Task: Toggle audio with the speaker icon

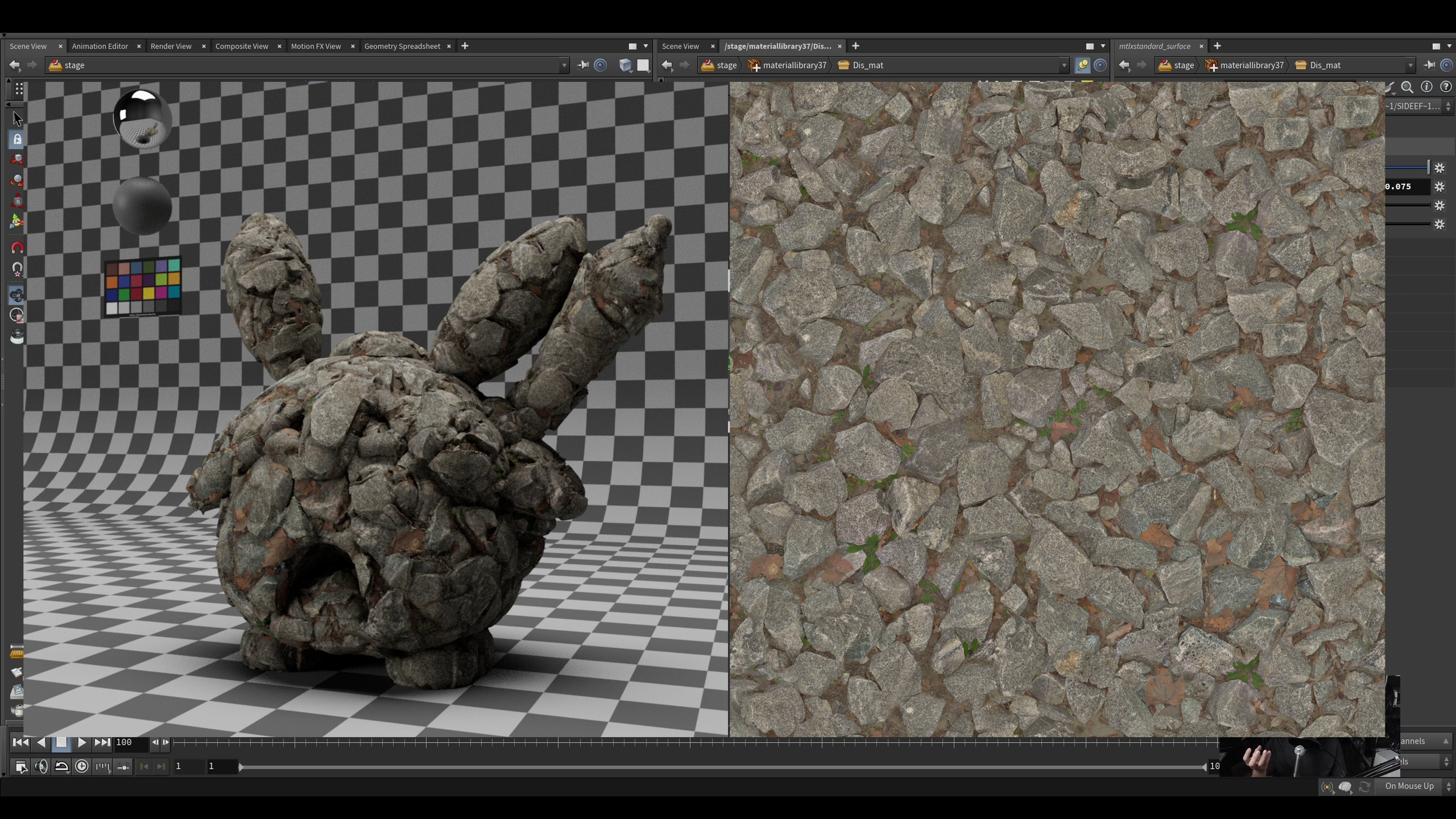Action: point(41,767)
